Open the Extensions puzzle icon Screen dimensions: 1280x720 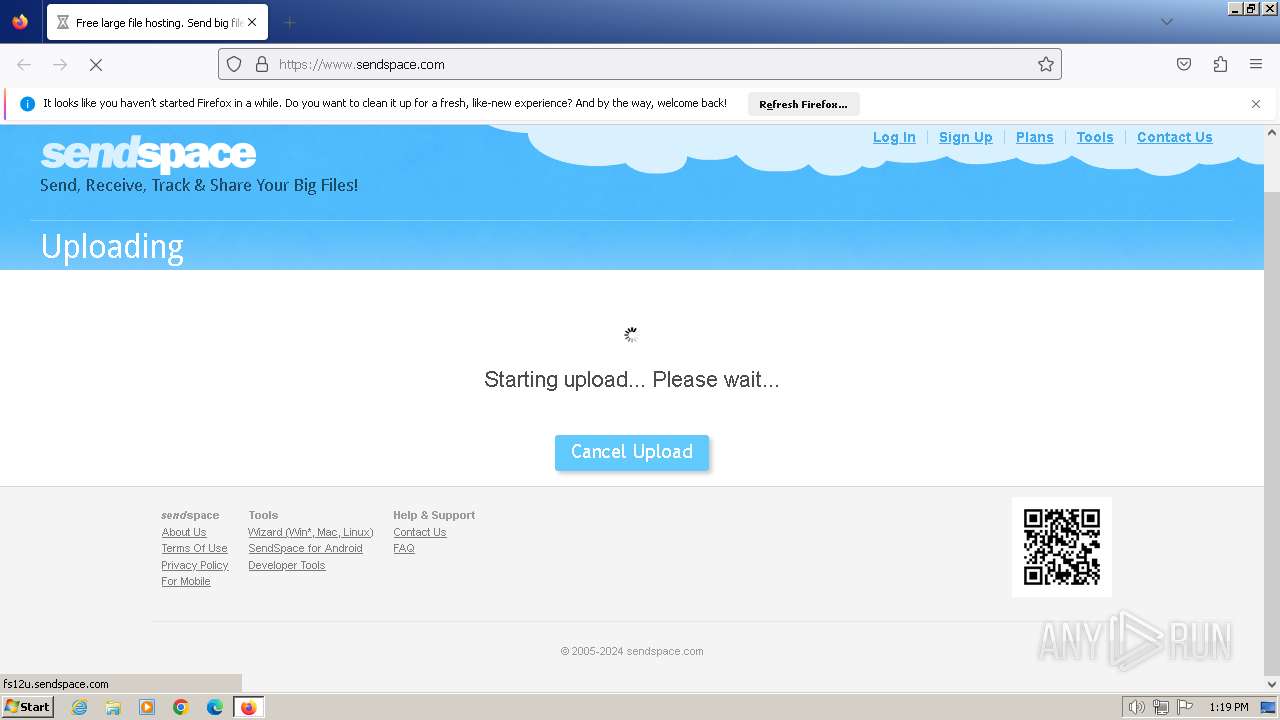click(1220, 64)
